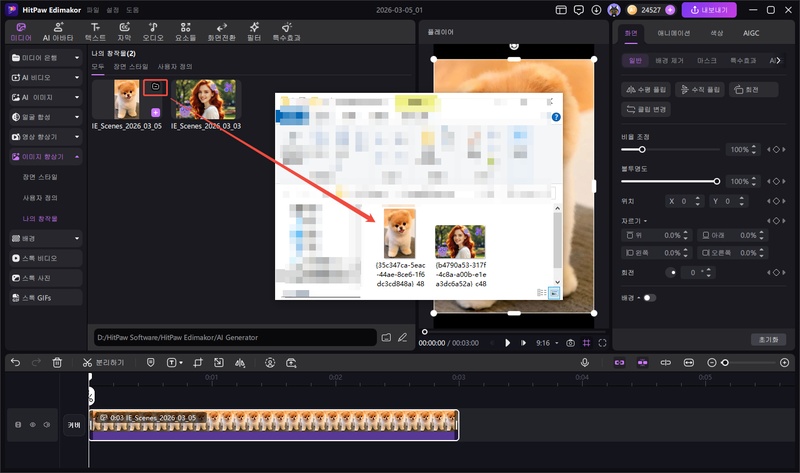Click the purple plus badge on the dog thumbnail
Viewport: 800px width, 473px height.
(x=155, y=112)
